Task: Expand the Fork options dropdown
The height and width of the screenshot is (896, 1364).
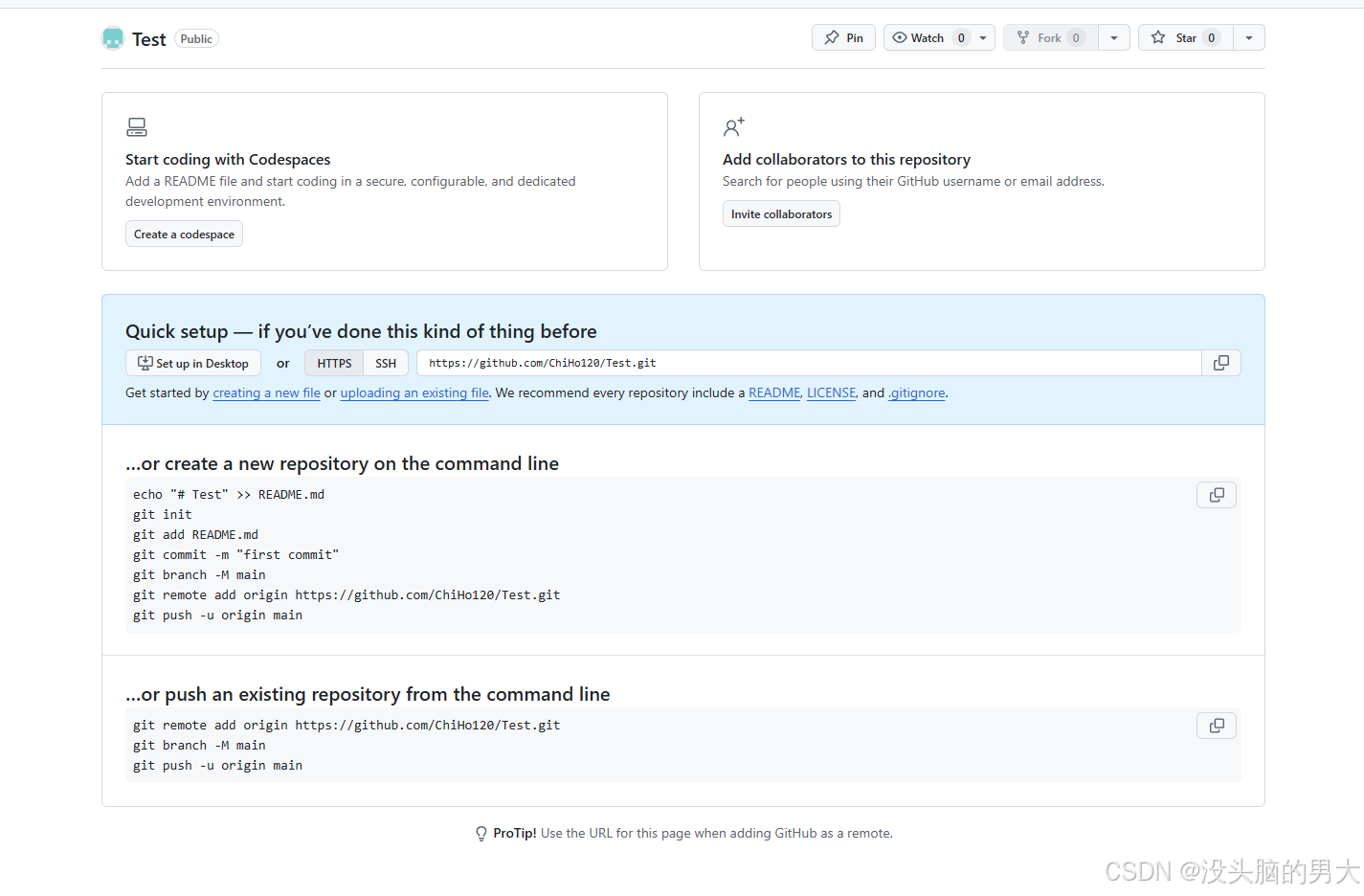Action: pyautogui.click(x=1114, y=37)
